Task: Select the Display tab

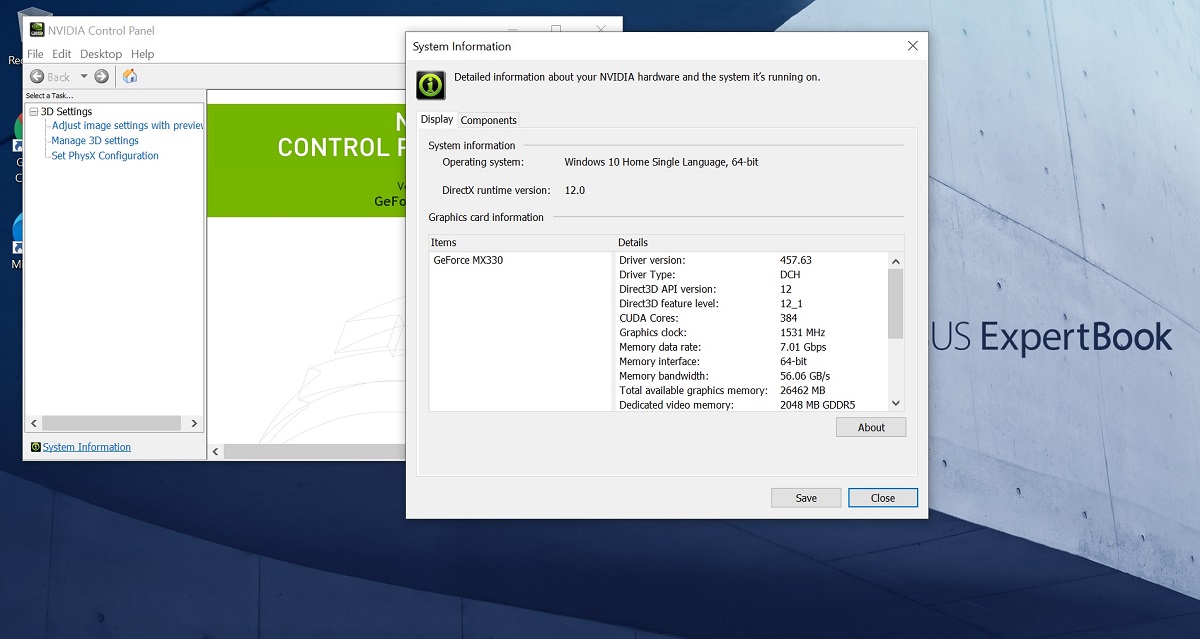Action: coord(436,119)
